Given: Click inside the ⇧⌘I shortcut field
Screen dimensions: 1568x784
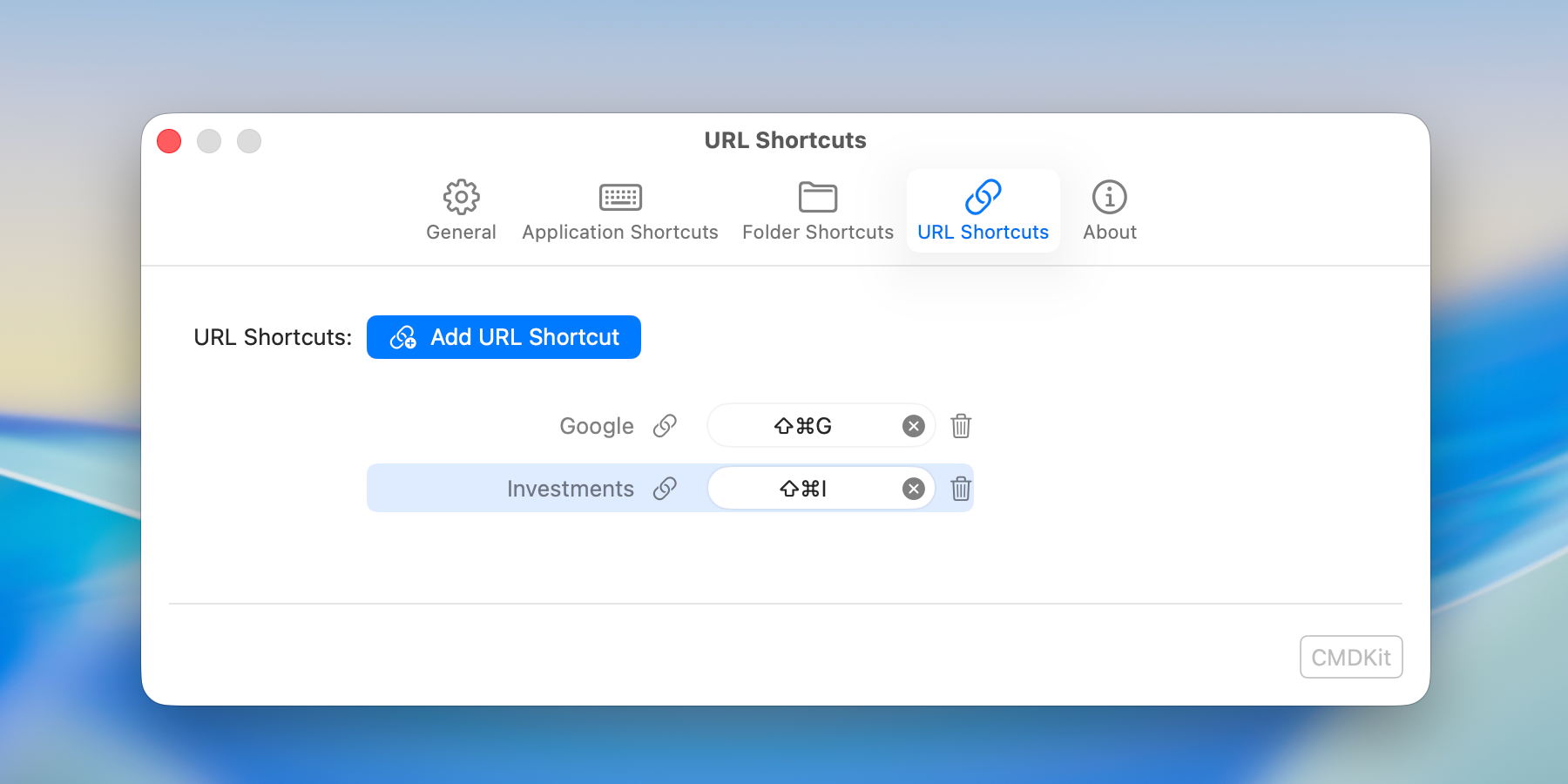Looking at the screenshot, I should pyautogui.click(x=803, y=489).
